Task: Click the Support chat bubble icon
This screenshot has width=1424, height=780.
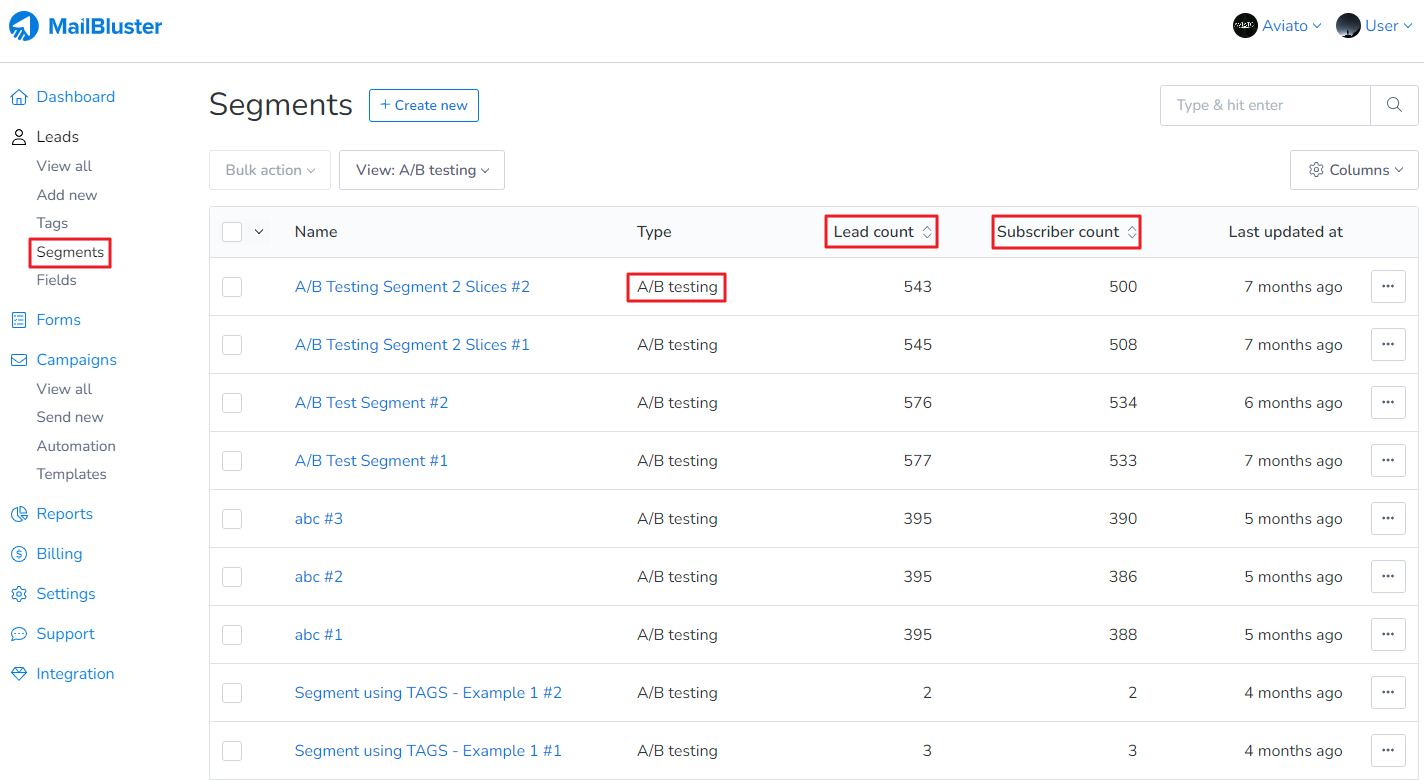Action: (x=18, y=634)
